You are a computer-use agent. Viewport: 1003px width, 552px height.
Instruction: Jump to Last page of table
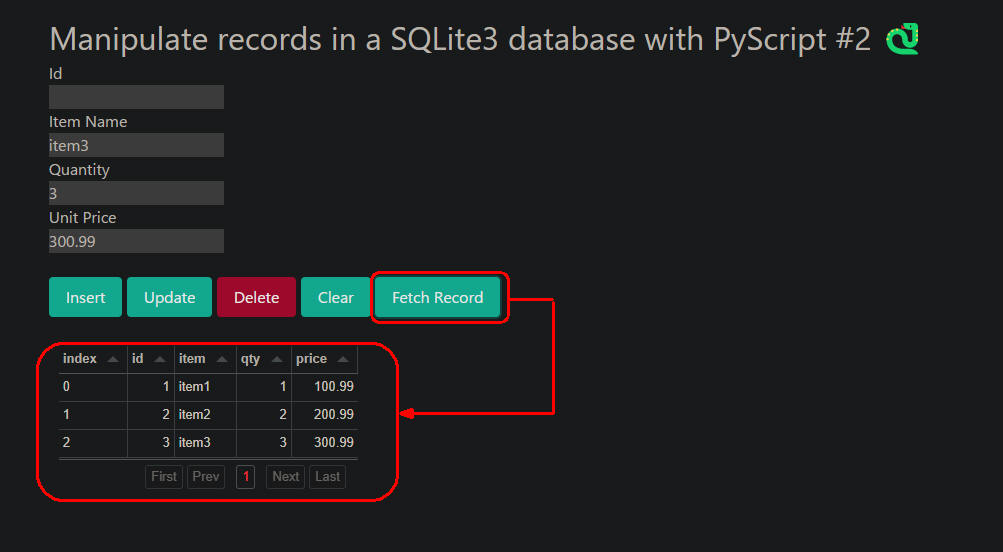click(x=328, y=477)
